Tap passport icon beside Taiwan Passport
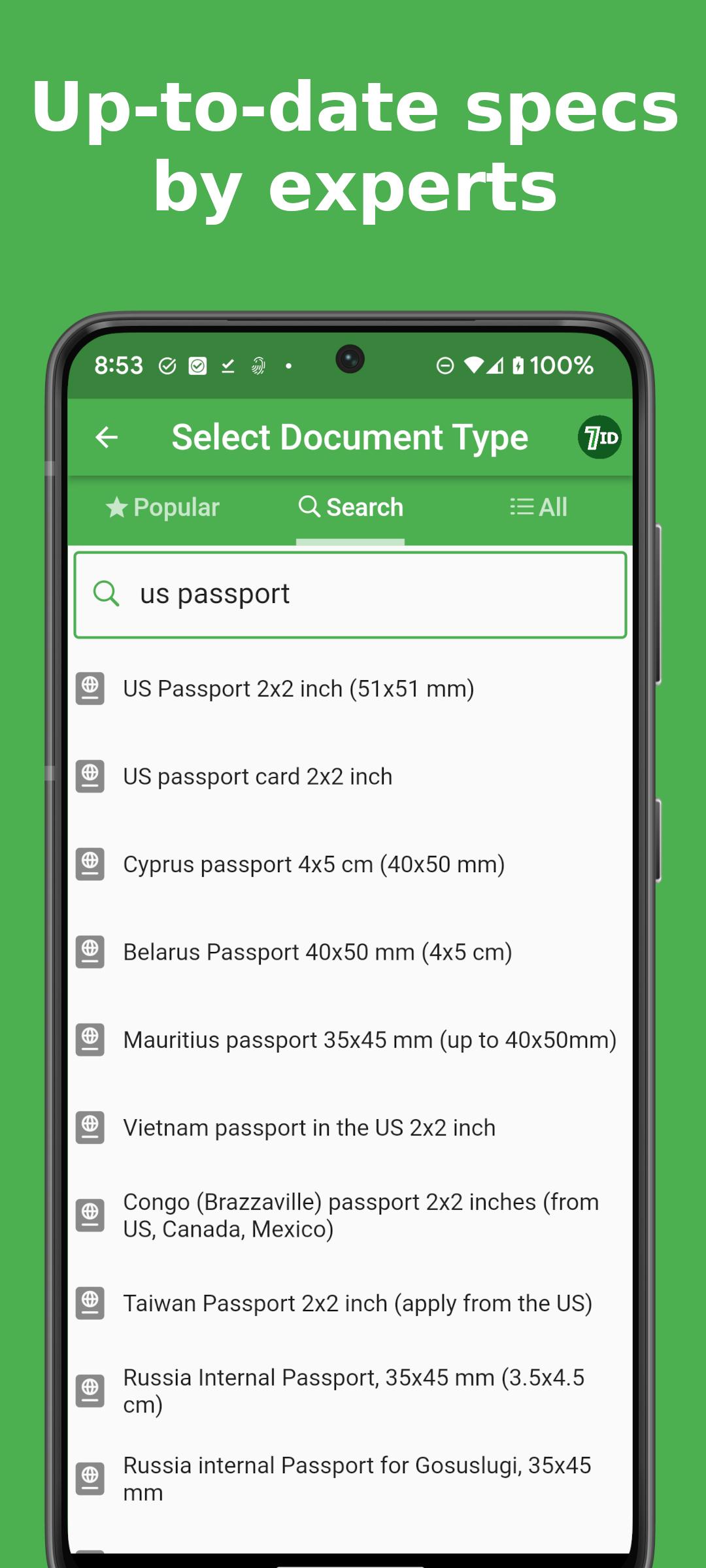 point(90,1303)
